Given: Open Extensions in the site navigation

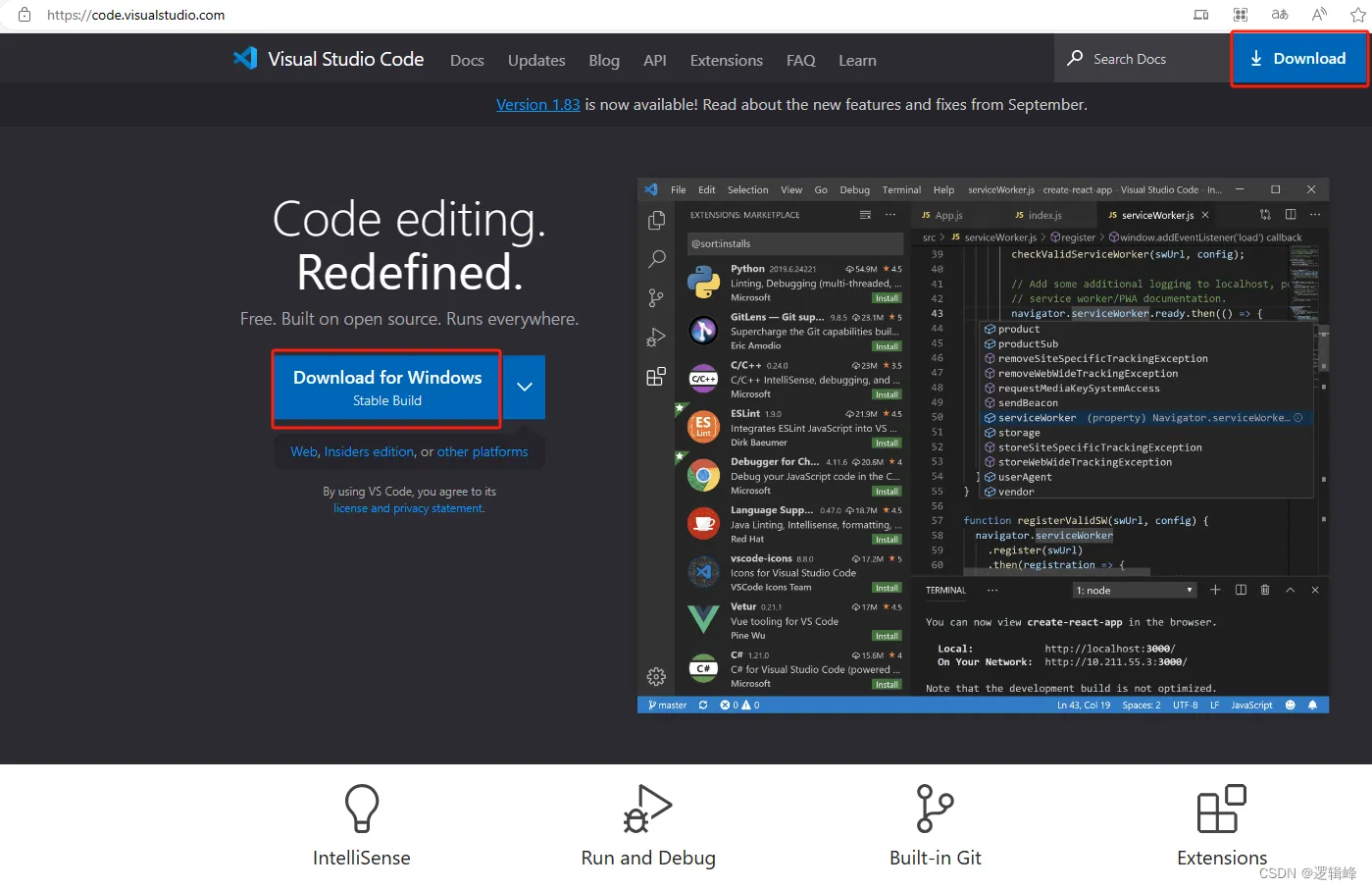Looking at the screenshot, I should click(727, 60).
